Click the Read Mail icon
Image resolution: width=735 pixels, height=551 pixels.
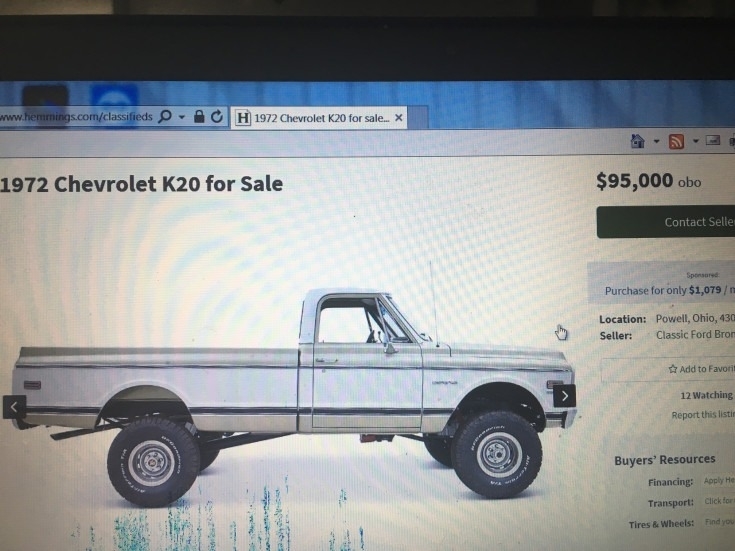tap(712, 140)
